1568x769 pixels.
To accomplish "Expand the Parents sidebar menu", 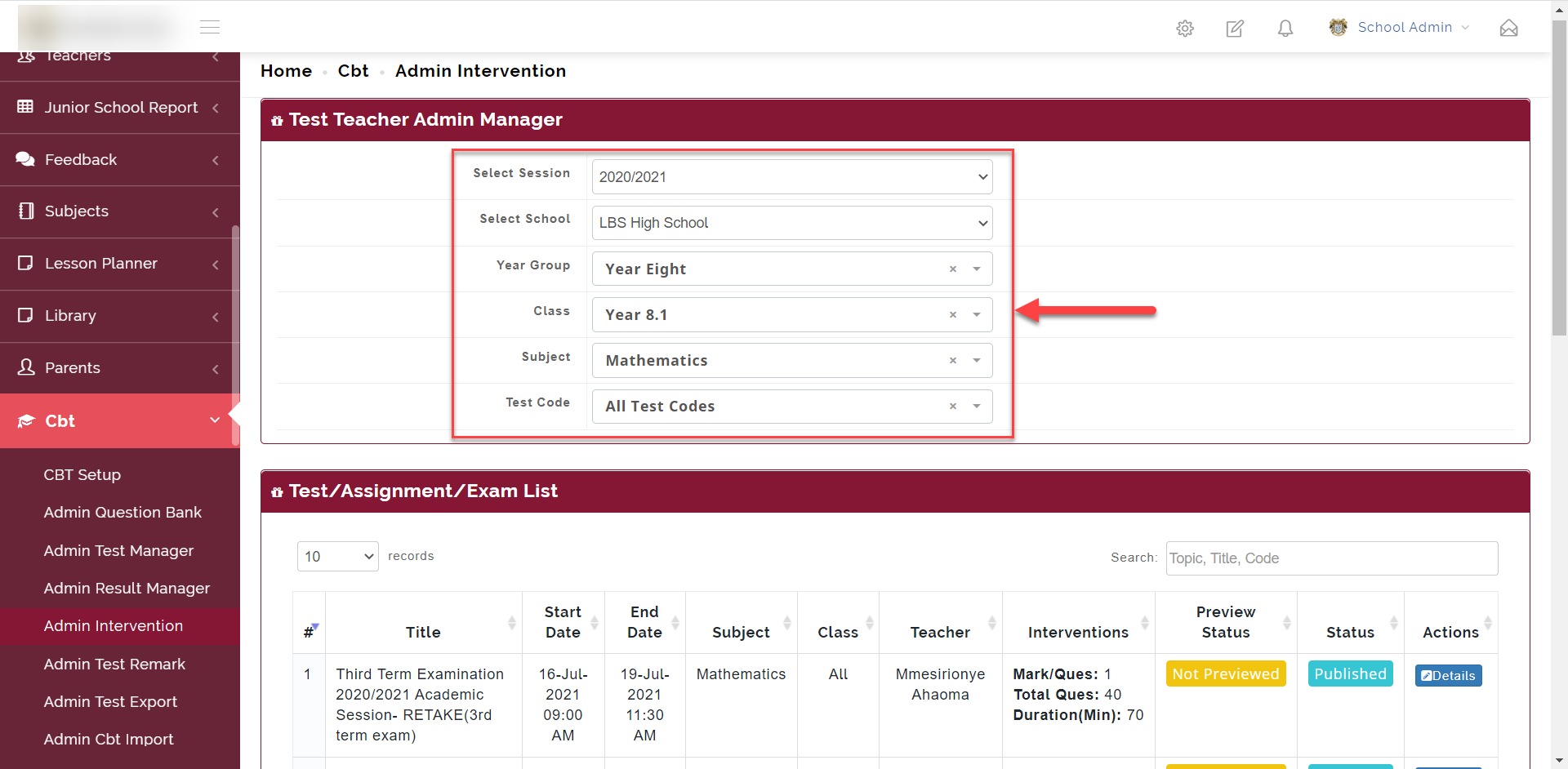I will point(216,369).
